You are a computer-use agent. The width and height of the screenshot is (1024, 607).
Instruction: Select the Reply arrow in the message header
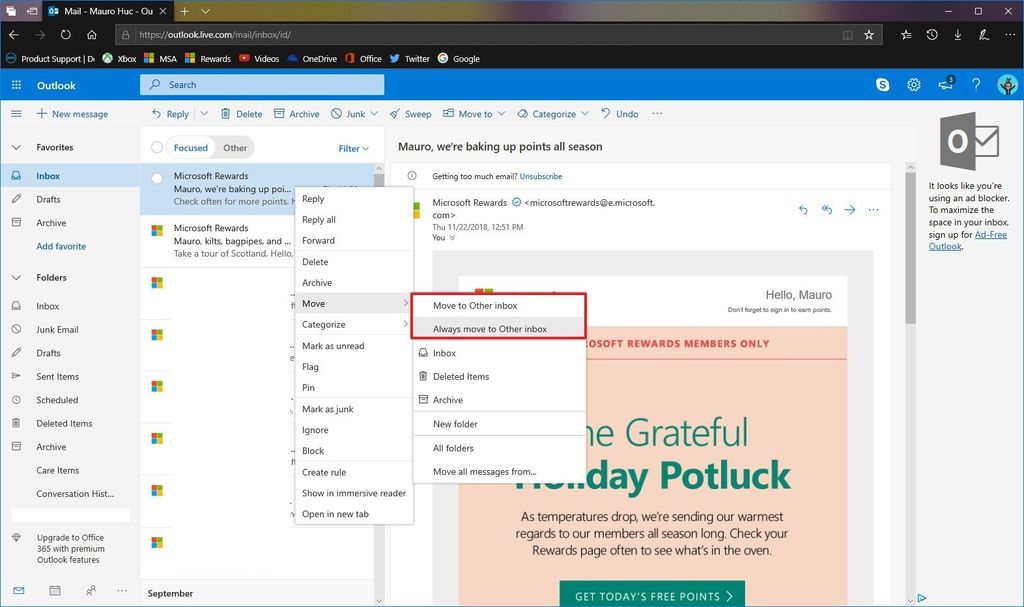coord(803,210)
